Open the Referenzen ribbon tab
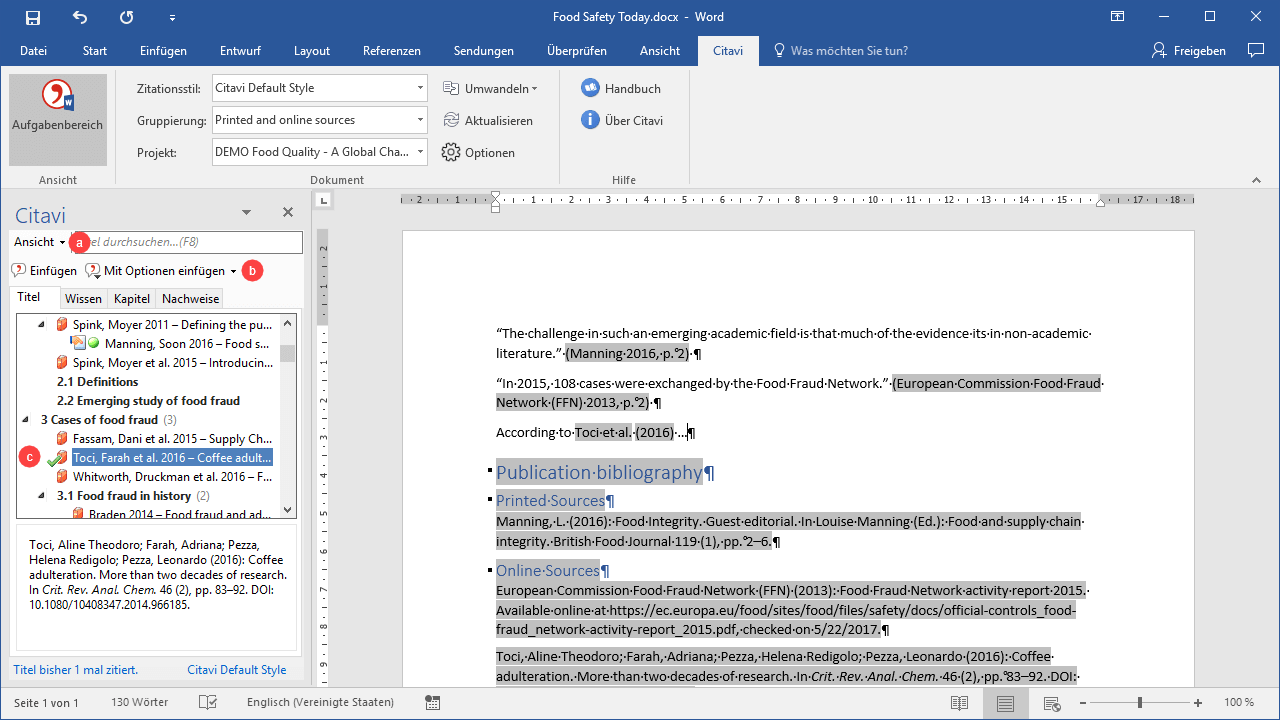The height and width of the screenshot is (720, 1280). pyautogui.click(x=391, y=51)
